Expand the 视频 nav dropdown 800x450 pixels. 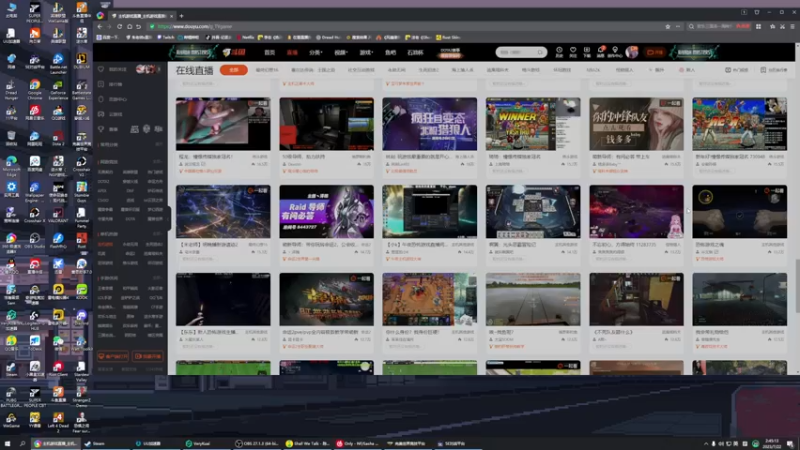(341, 52)
